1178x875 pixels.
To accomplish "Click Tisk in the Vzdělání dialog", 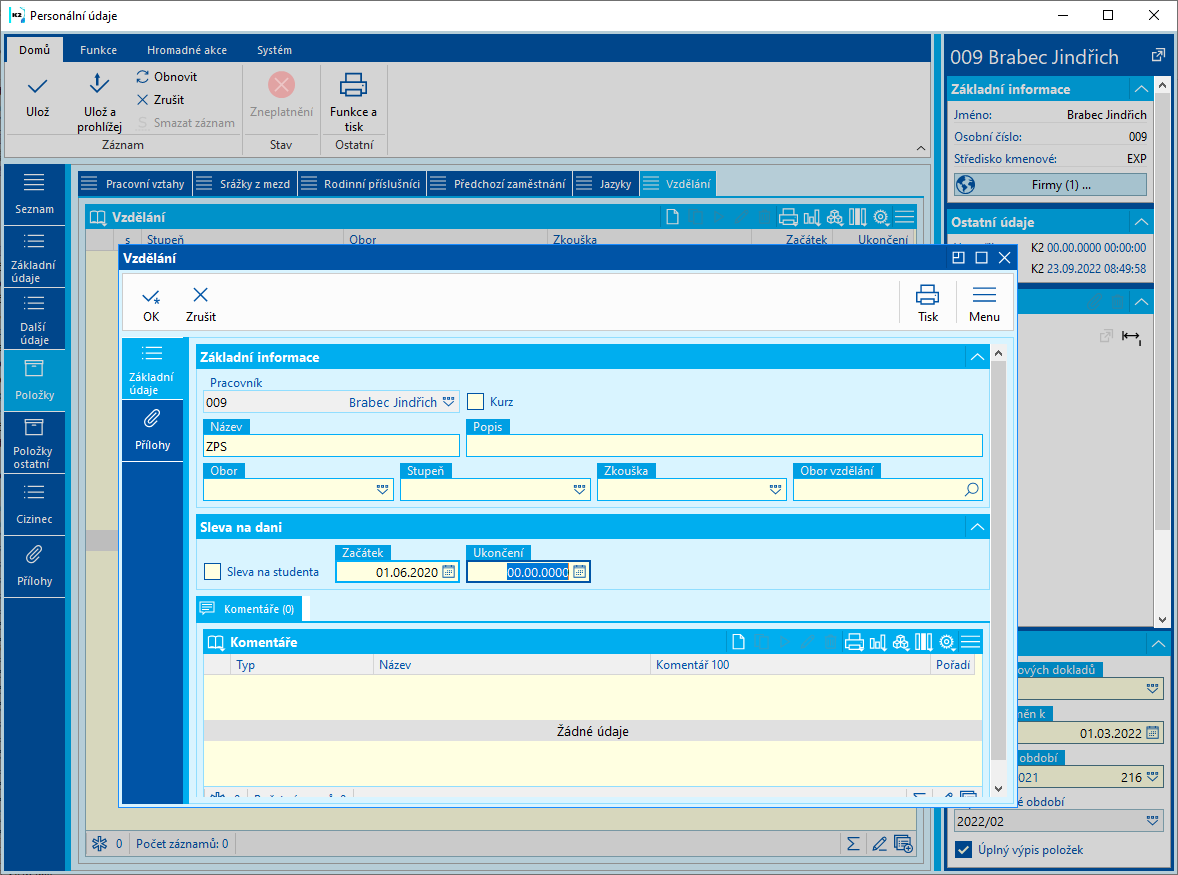I will coord(928,304).
